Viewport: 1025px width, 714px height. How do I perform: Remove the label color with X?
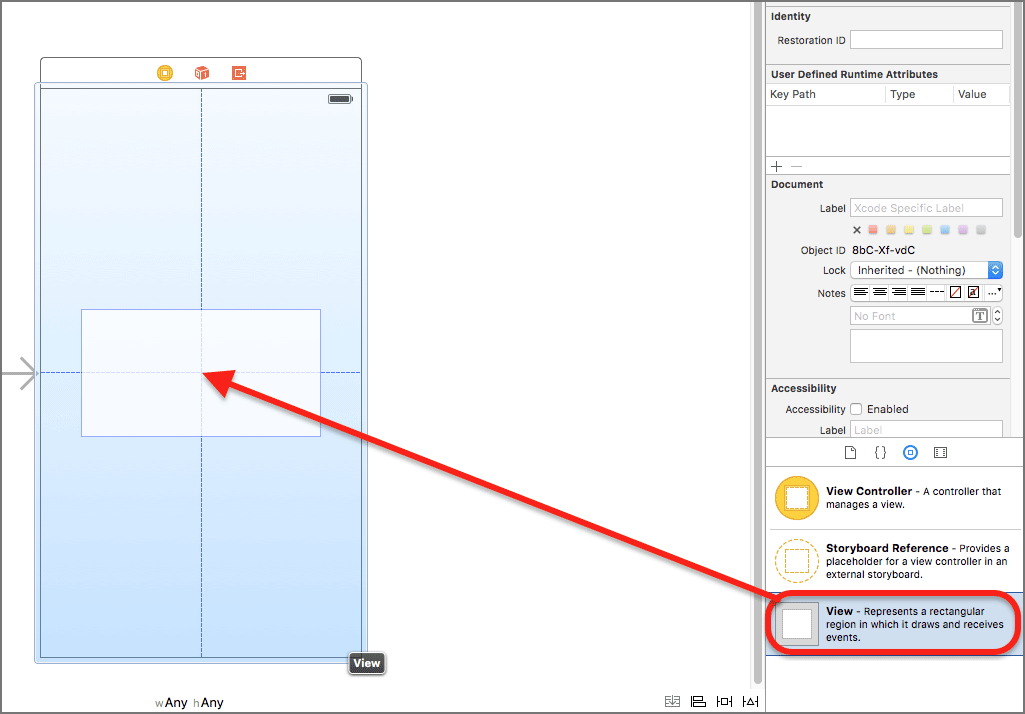click(857, 230)
